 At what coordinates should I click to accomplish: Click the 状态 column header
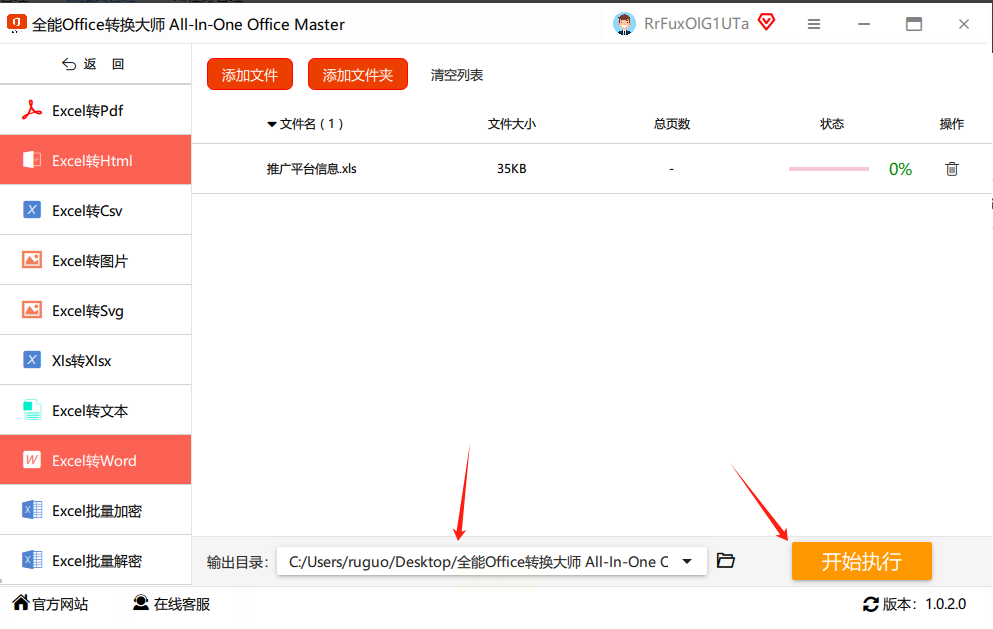click(x=832, y=124)
